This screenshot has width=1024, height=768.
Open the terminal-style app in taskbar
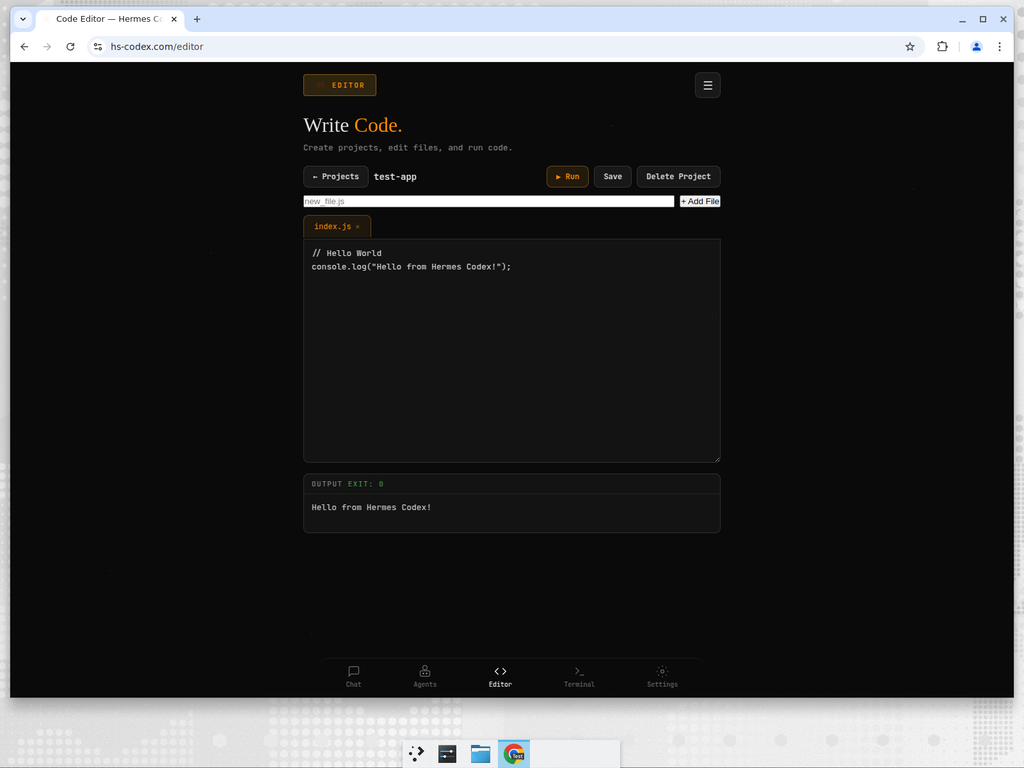(447, 754)
